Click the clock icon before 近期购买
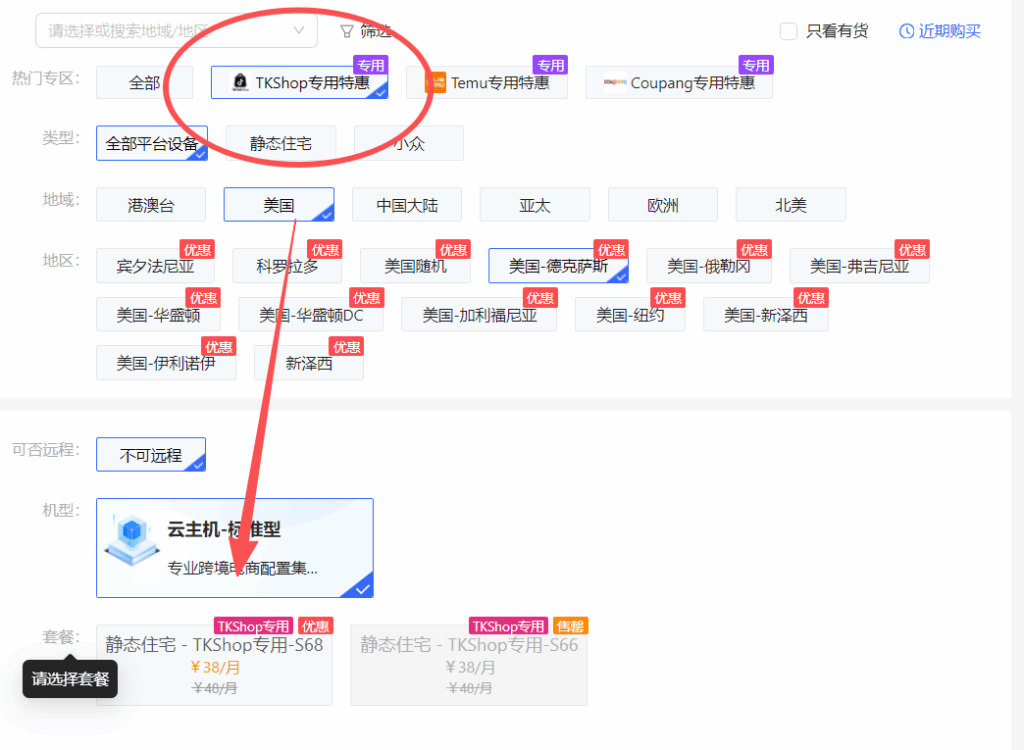This screenshot has width=1024, height=750. pos(907,31)
